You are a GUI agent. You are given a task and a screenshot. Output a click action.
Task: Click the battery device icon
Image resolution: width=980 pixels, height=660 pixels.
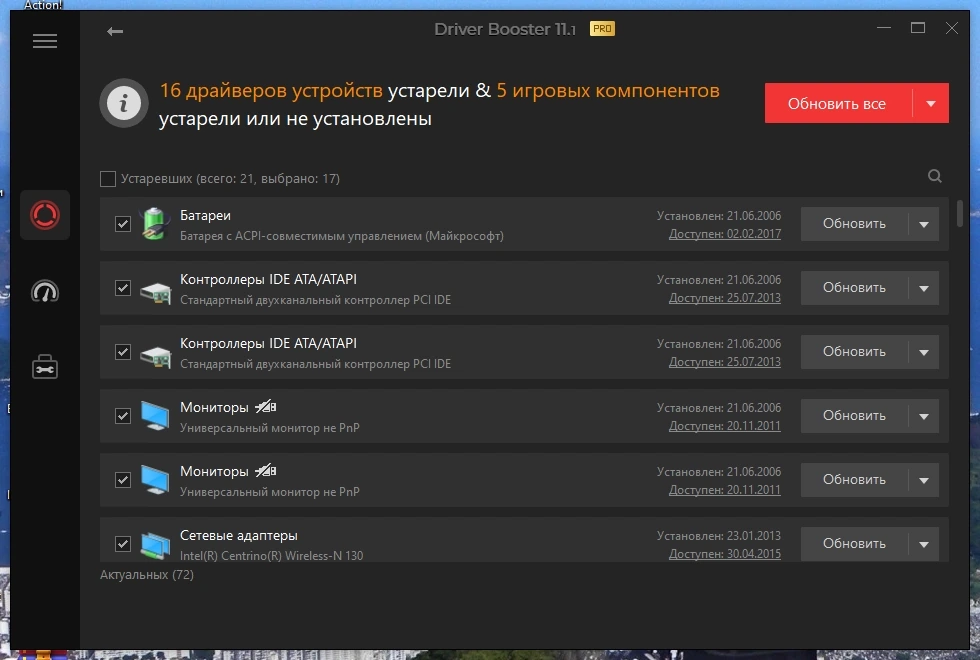tap(154, 224)
